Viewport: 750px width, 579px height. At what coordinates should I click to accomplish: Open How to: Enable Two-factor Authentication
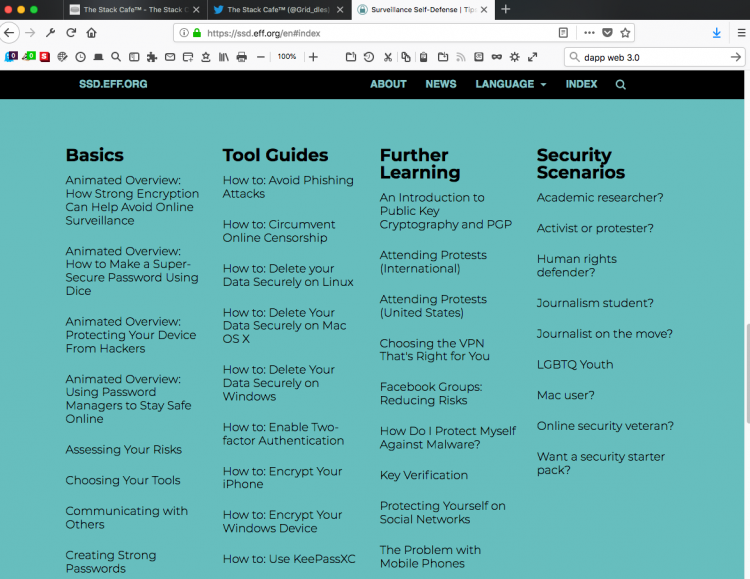(283, 434)
